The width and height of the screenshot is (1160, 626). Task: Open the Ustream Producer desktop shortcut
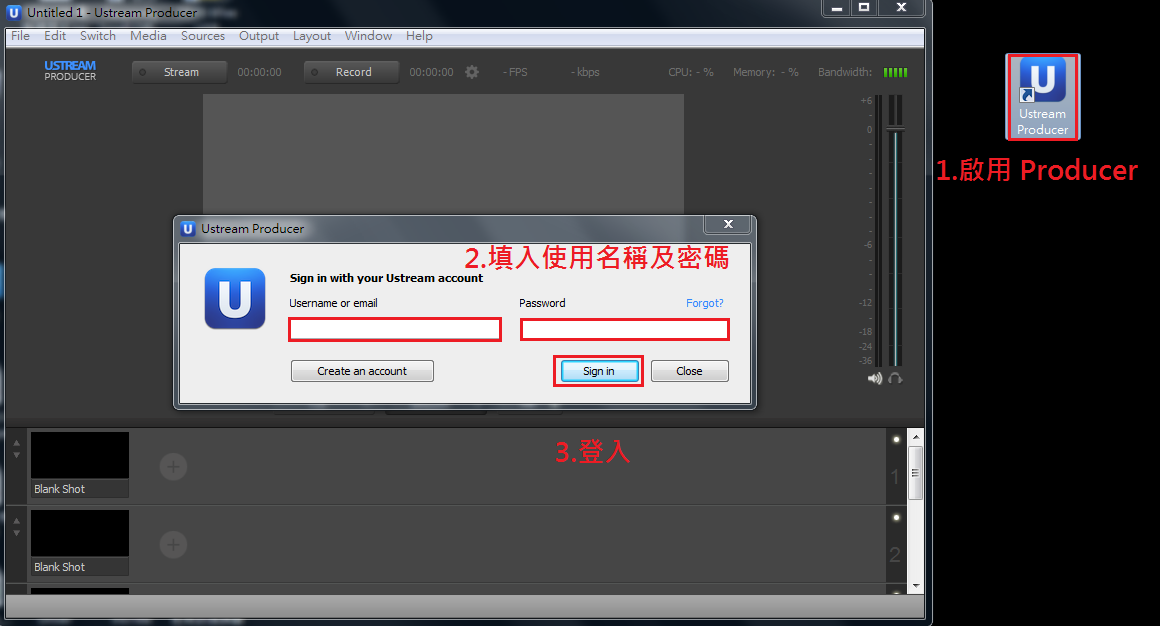1042,96
